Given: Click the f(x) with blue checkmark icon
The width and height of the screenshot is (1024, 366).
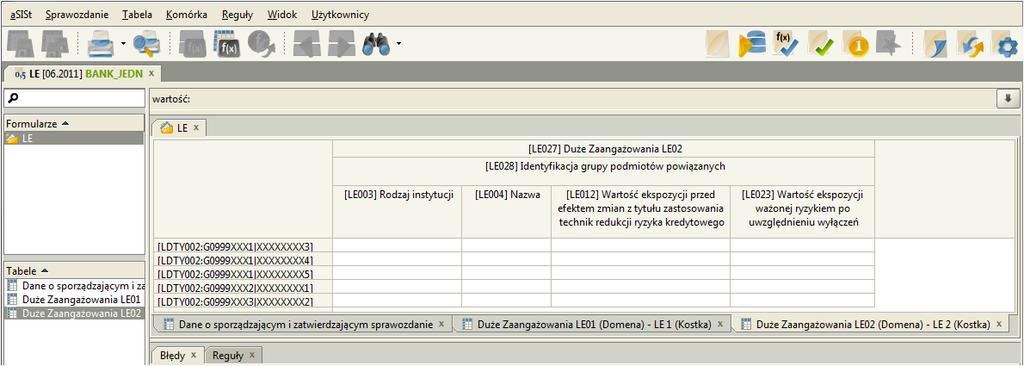Looking at the screenshot, I should (786, 44).
